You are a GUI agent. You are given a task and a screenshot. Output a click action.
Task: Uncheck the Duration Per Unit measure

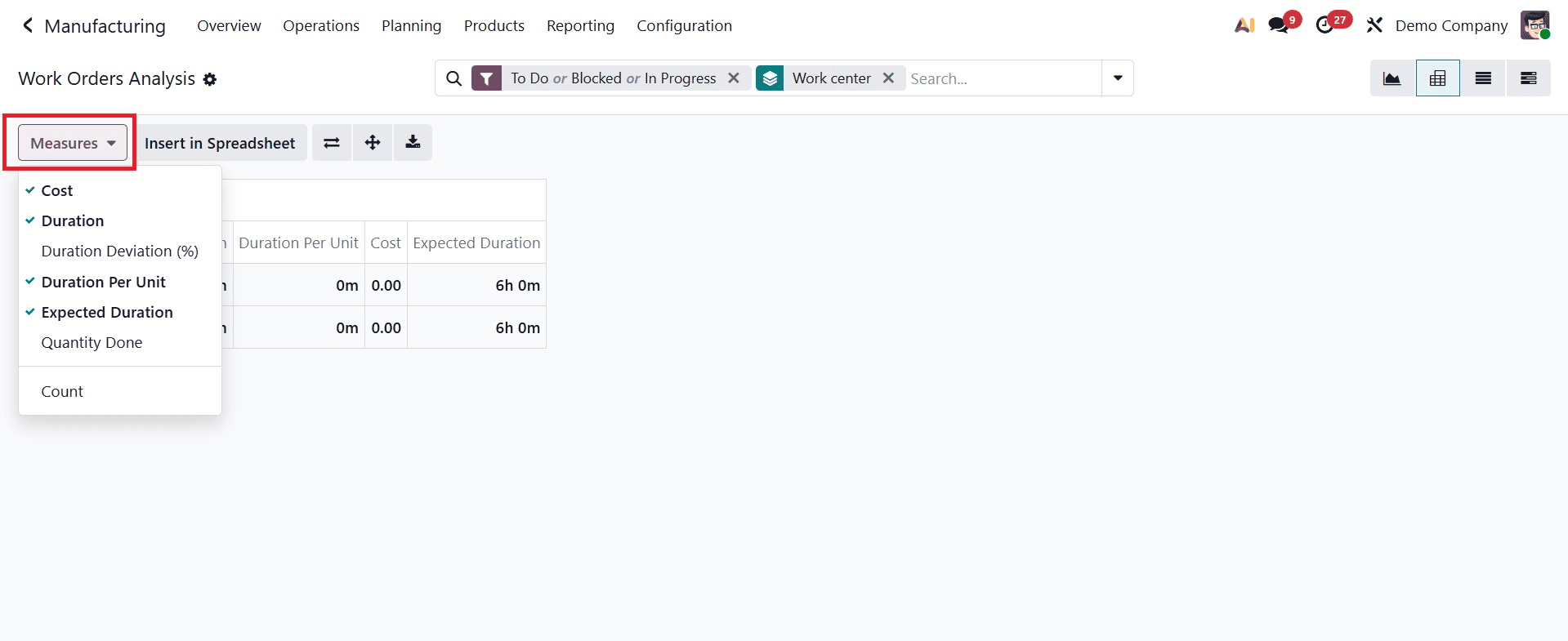click(x=120, y=282)
